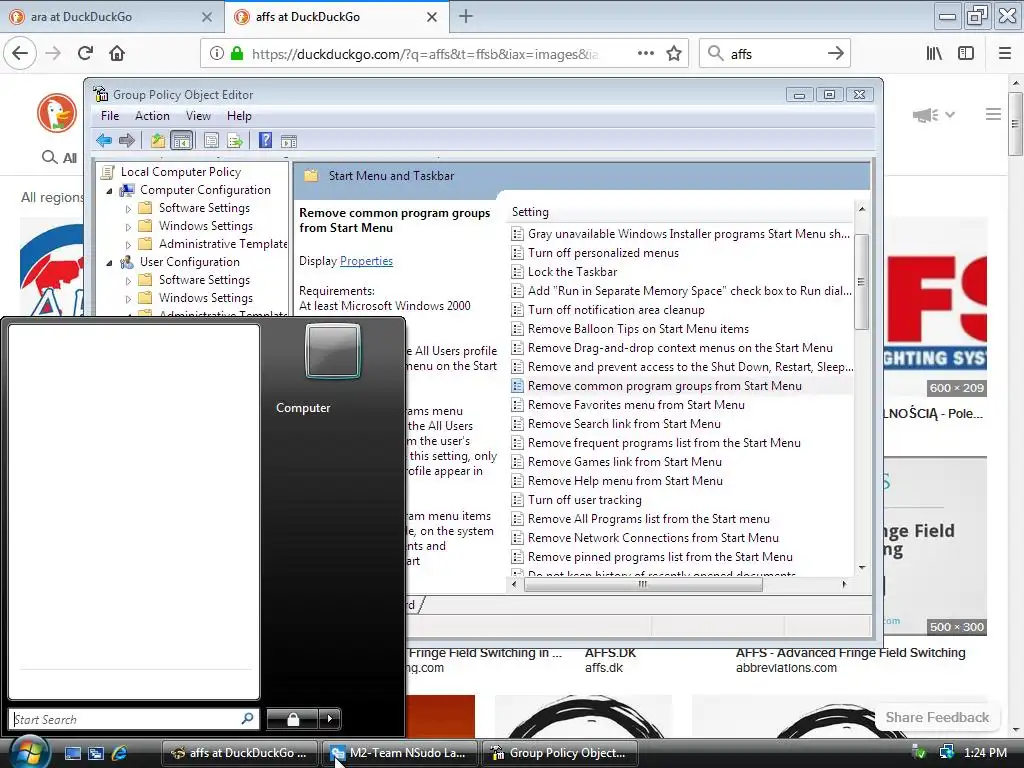
Task: Click the affs at DuckDuckGo taskbar button
Action: pyautogui.click(x=239, y=753)
